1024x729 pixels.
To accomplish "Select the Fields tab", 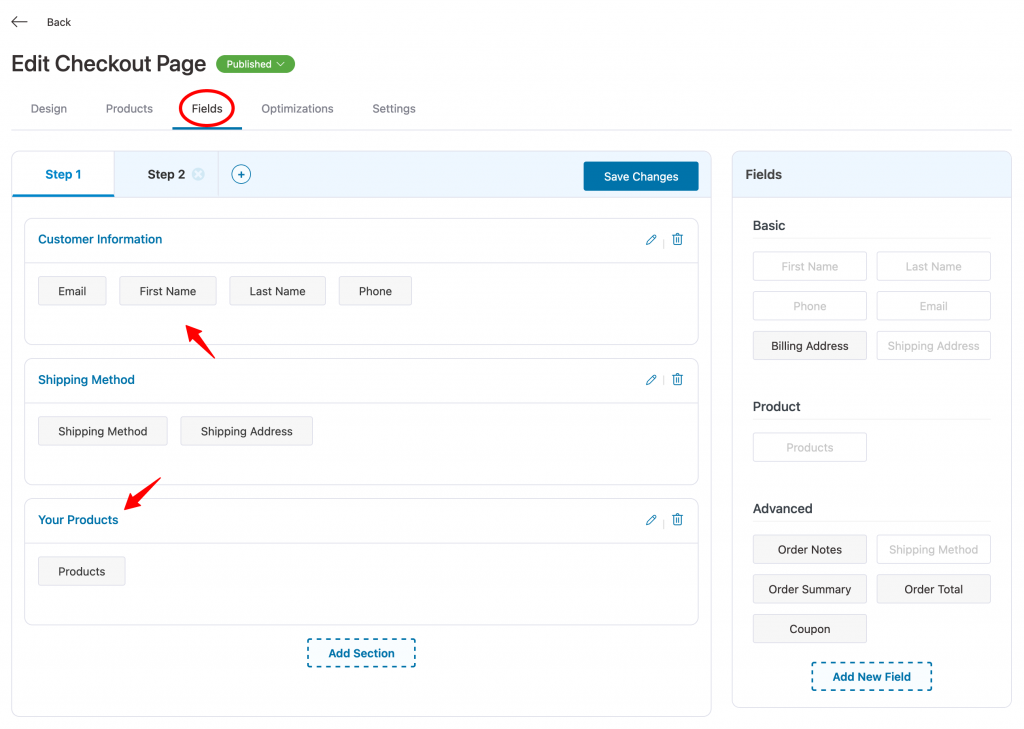I will 207,108.
